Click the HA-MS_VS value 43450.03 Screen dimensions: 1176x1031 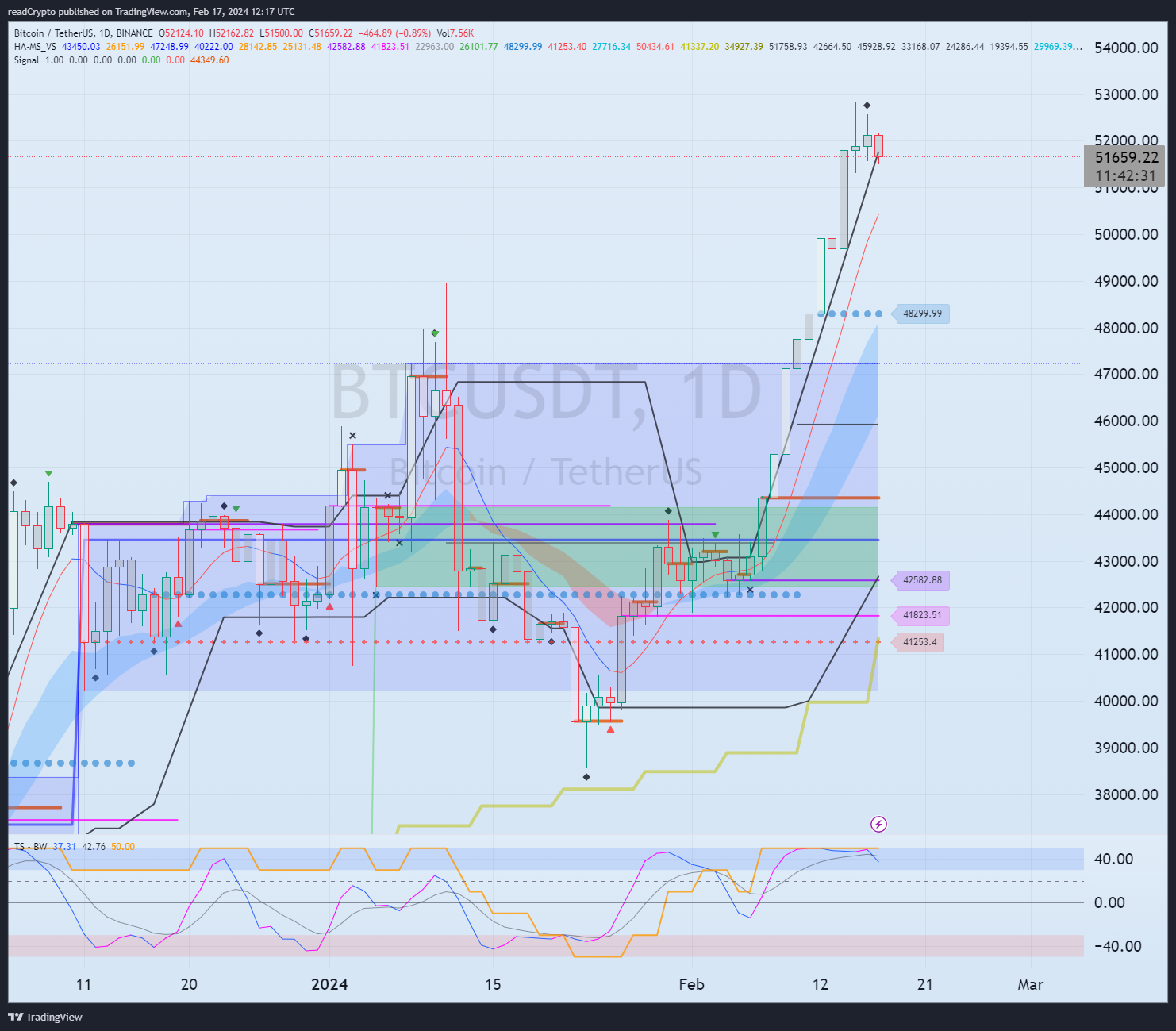click(x=81, y=47)
